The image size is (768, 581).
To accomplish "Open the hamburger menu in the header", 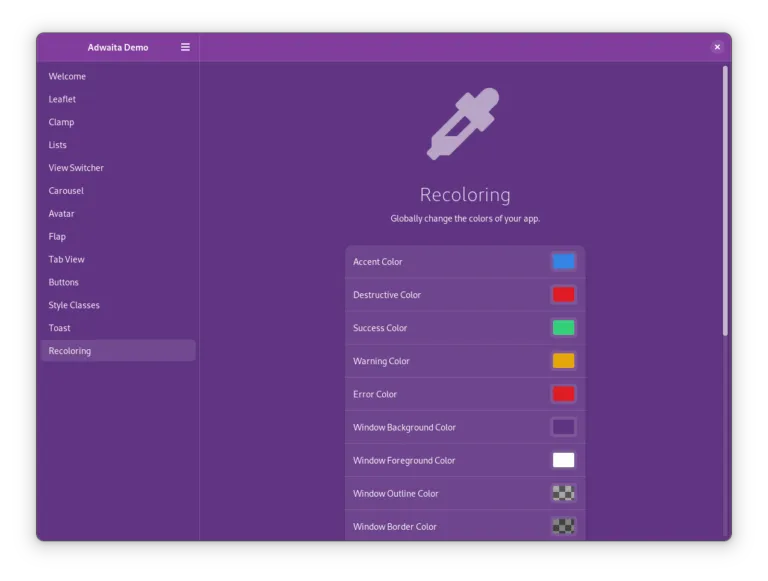I will pos(185,47).
